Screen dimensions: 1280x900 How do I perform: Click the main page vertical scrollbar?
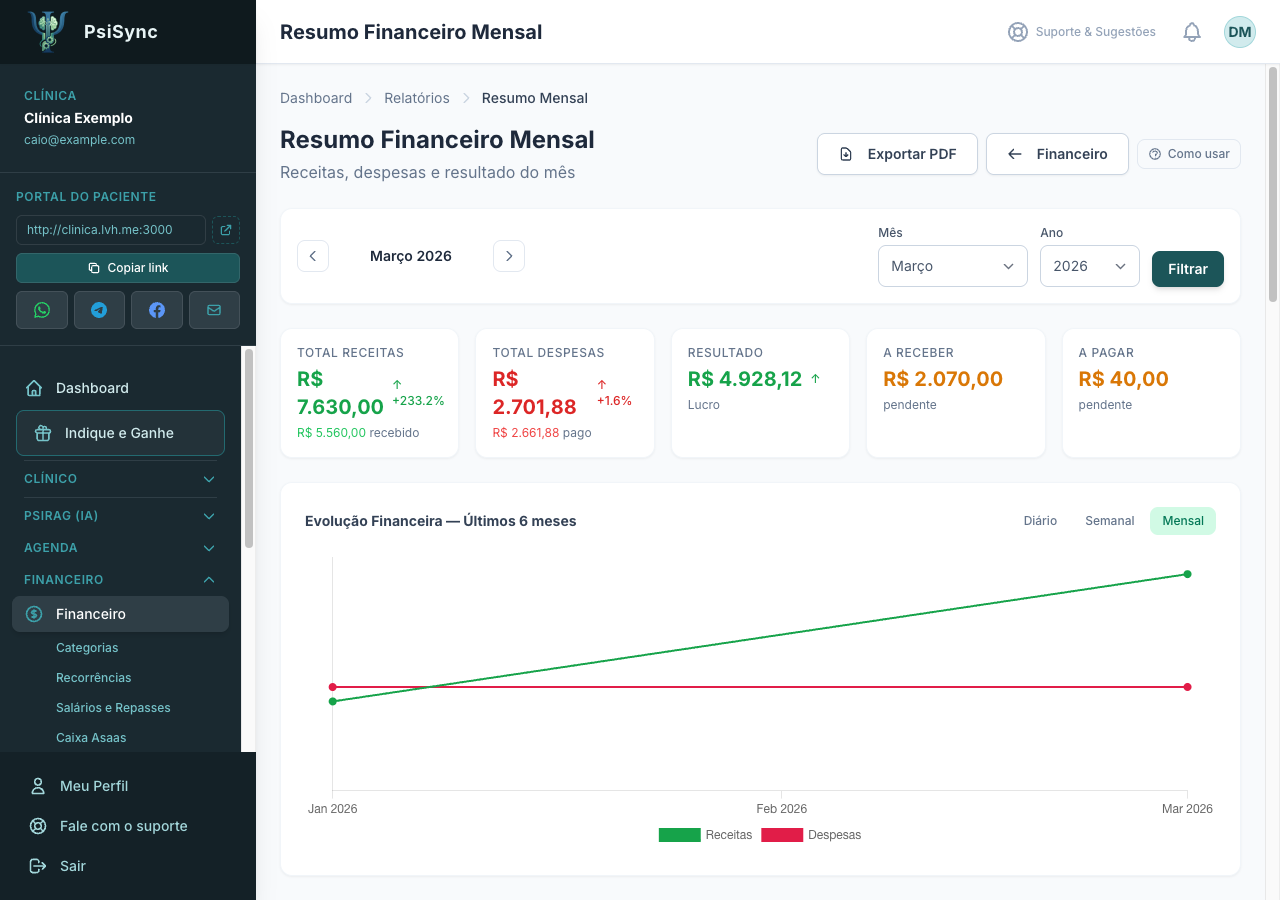[x=1273, y=185]
